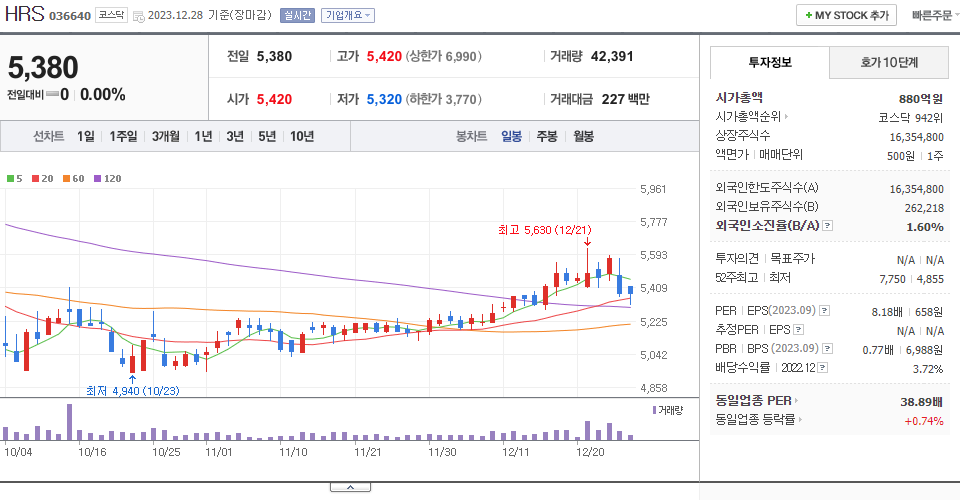Click the 시가총액 value 880억원

coord(921,99)
